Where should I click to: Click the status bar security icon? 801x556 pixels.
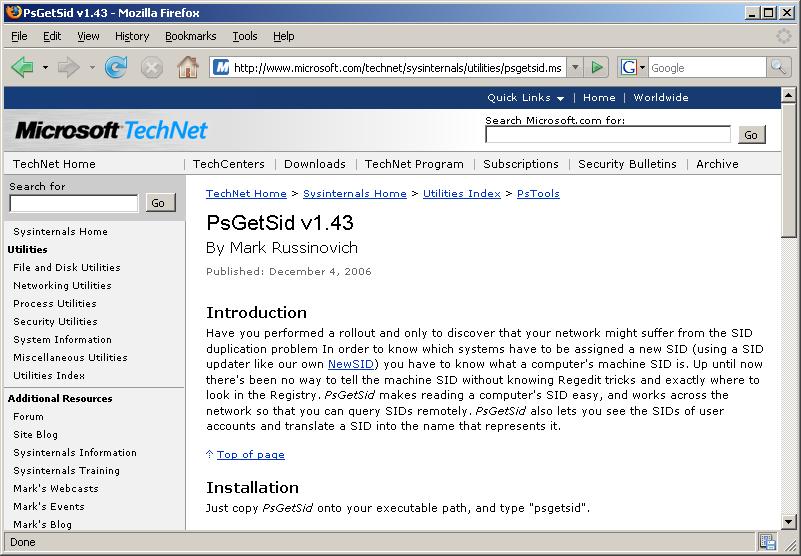(x=767, y=542)
